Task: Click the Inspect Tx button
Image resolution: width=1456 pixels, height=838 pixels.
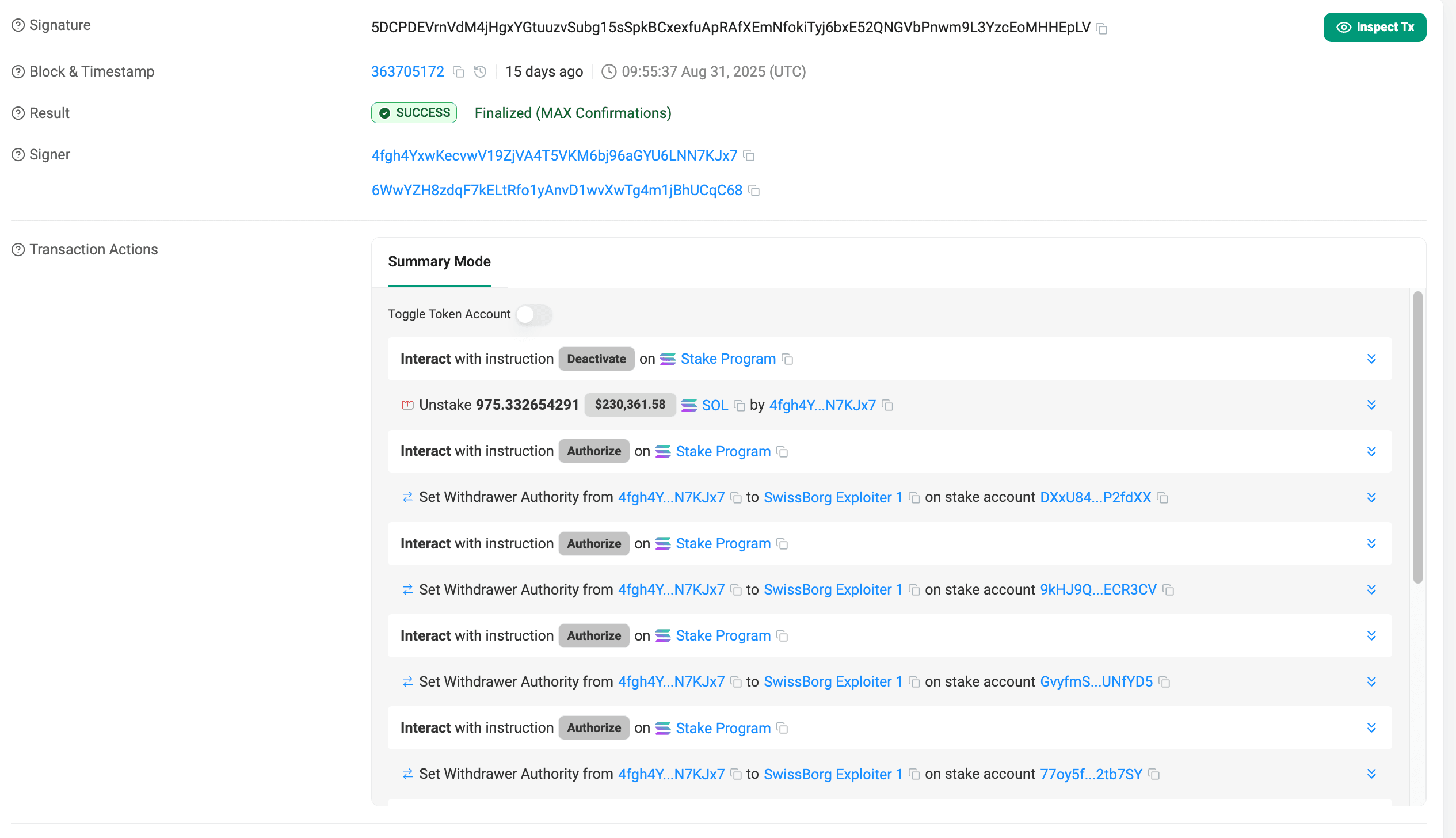Action: coord(1375,27)
